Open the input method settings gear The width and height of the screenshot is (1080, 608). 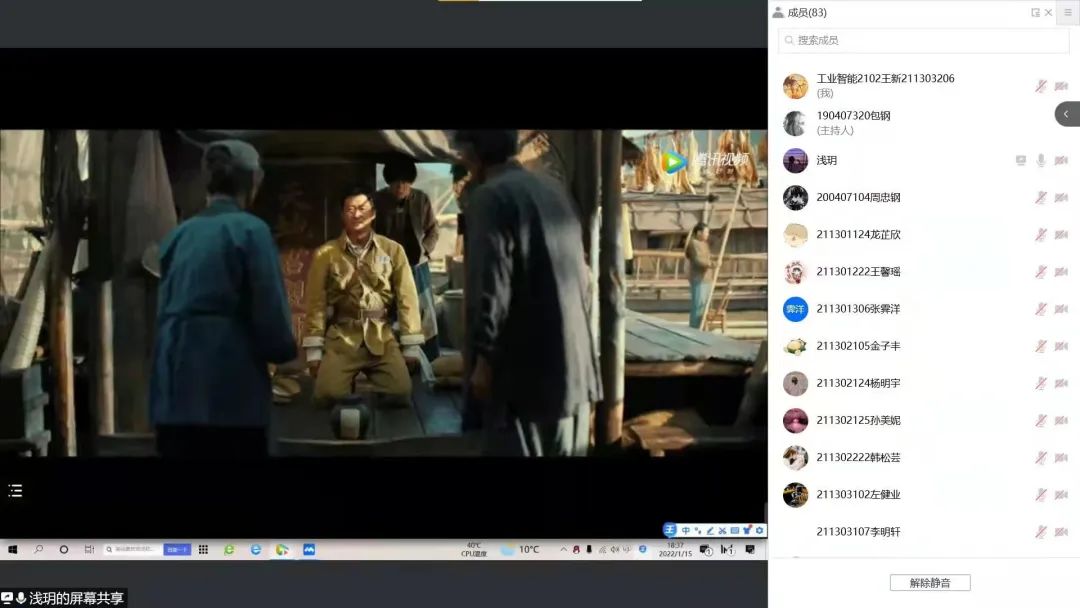point(759,530)
